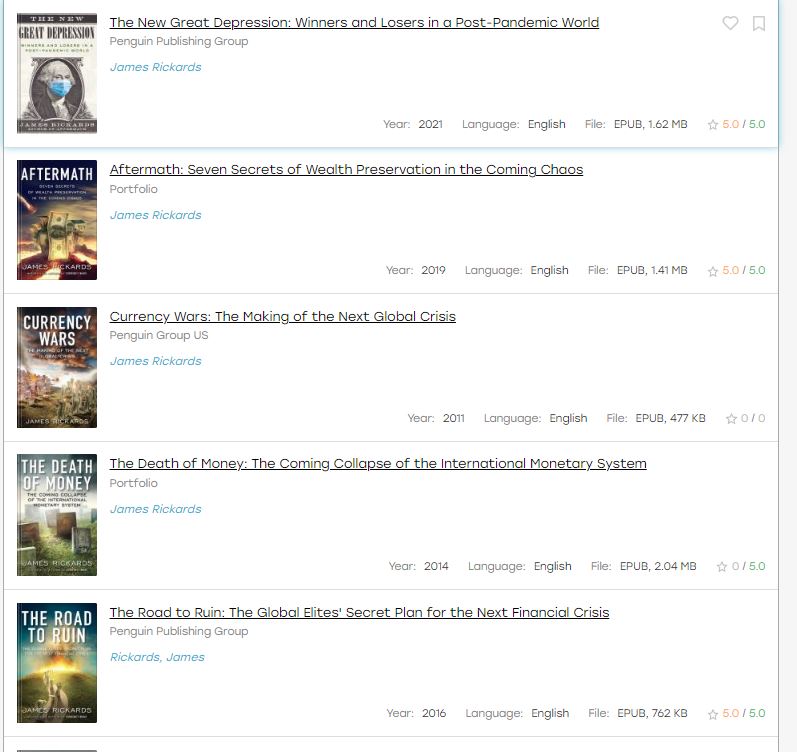
Task: Click publisher 'Penguin Group US'
Action: (x=159, y=335)
